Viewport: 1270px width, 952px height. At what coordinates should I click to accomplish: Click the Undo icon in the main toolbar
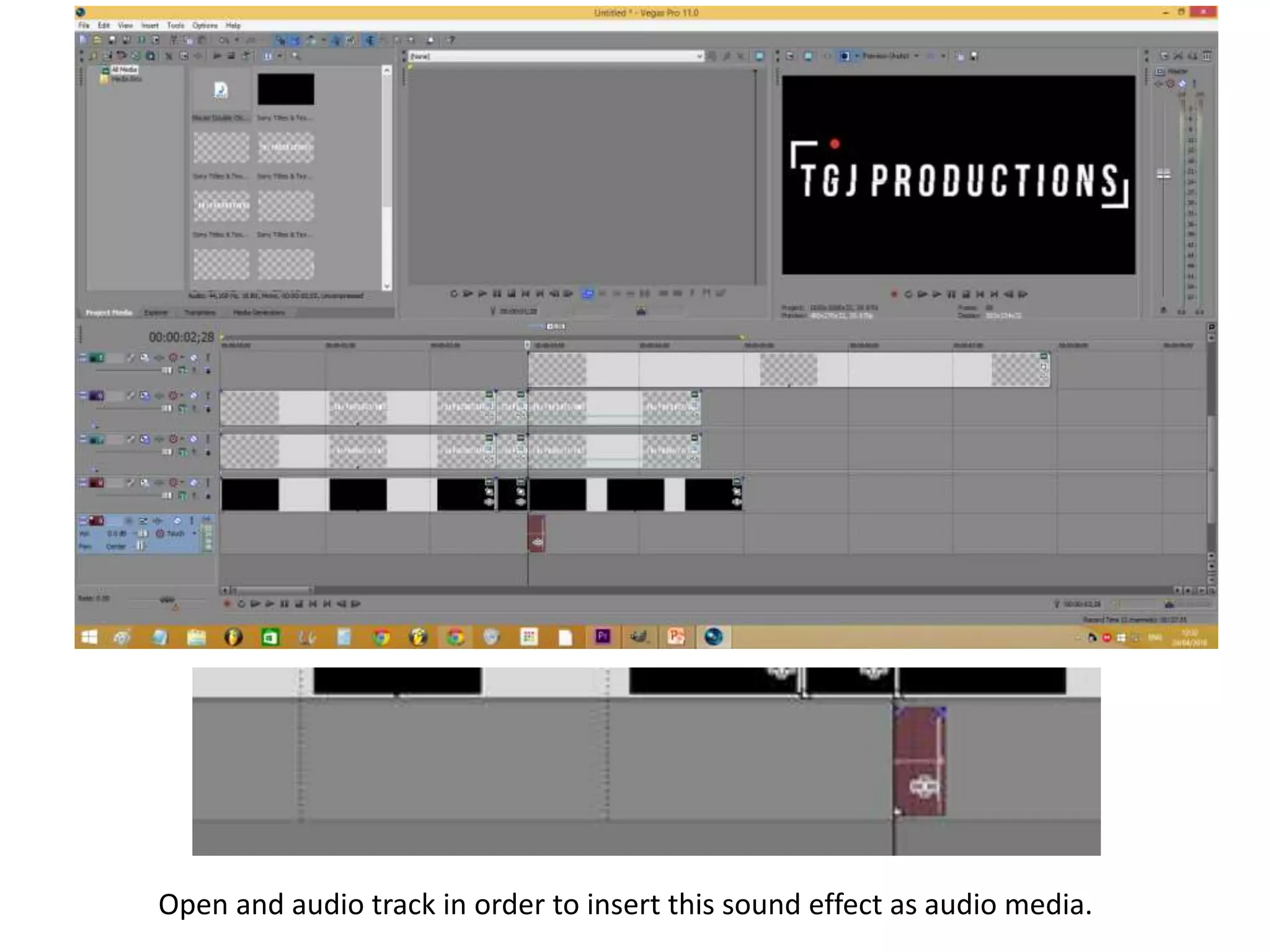224,40
